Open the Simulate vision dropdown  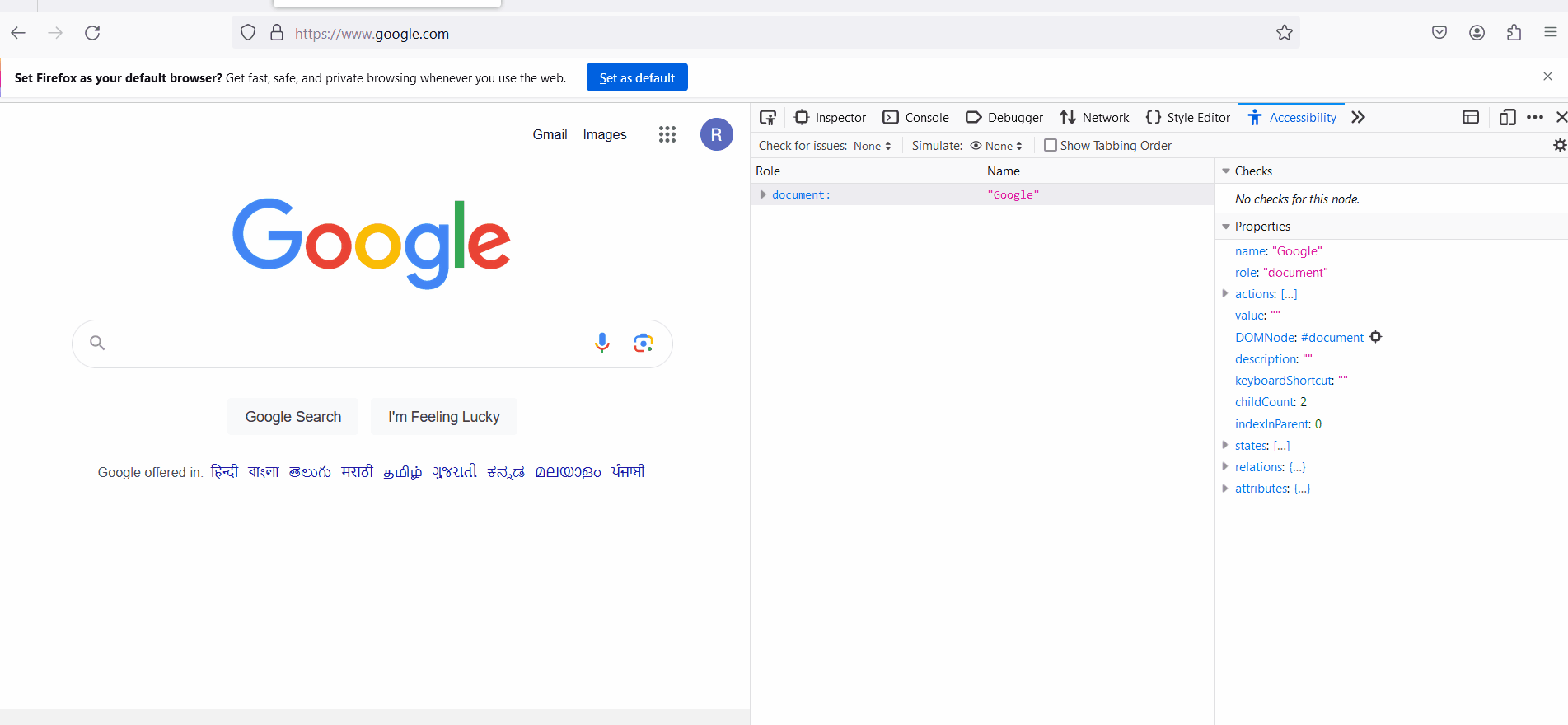click(996, 146)
